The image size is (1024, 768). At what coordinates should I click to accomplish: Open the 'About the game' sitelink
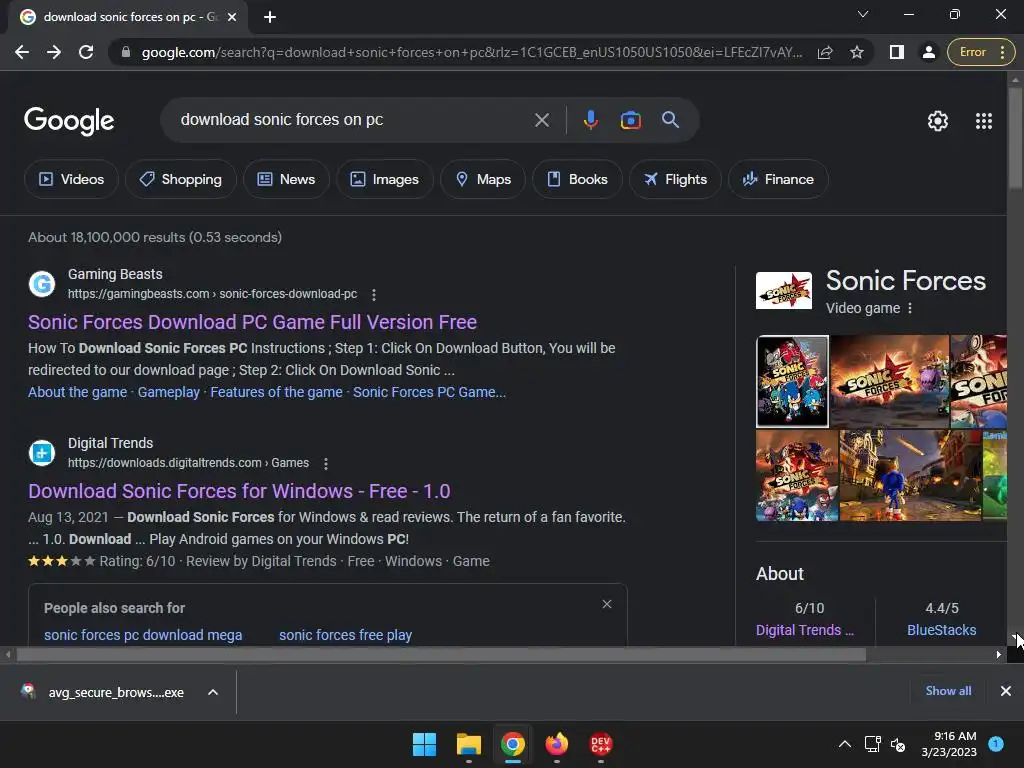[77, 392]
